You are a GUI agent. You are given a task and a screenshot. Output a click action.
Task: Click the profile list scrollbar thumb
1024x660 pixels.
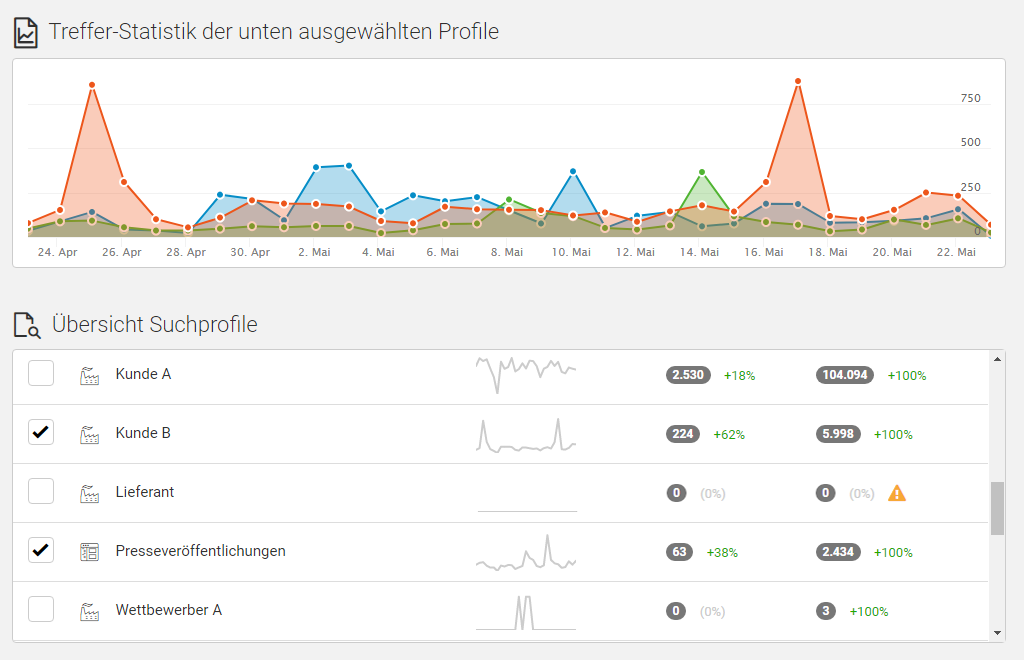tap(996, 508)
